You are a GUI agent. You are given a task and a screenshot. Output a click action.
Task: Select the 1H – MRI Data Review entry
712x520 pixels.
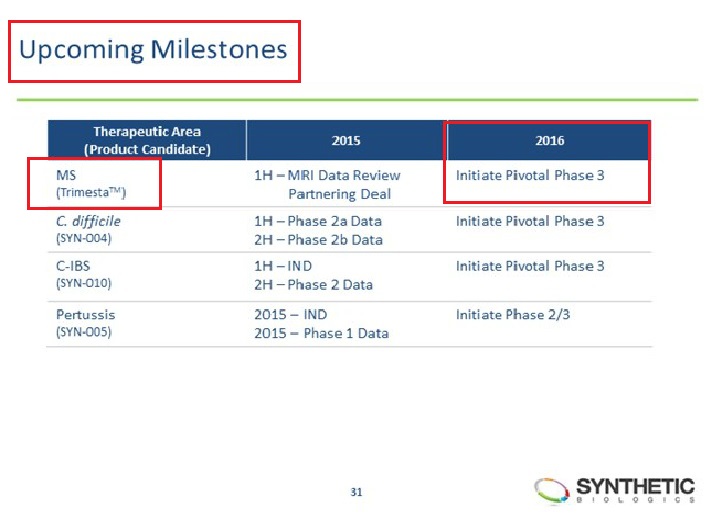click(x=327, y=175)
